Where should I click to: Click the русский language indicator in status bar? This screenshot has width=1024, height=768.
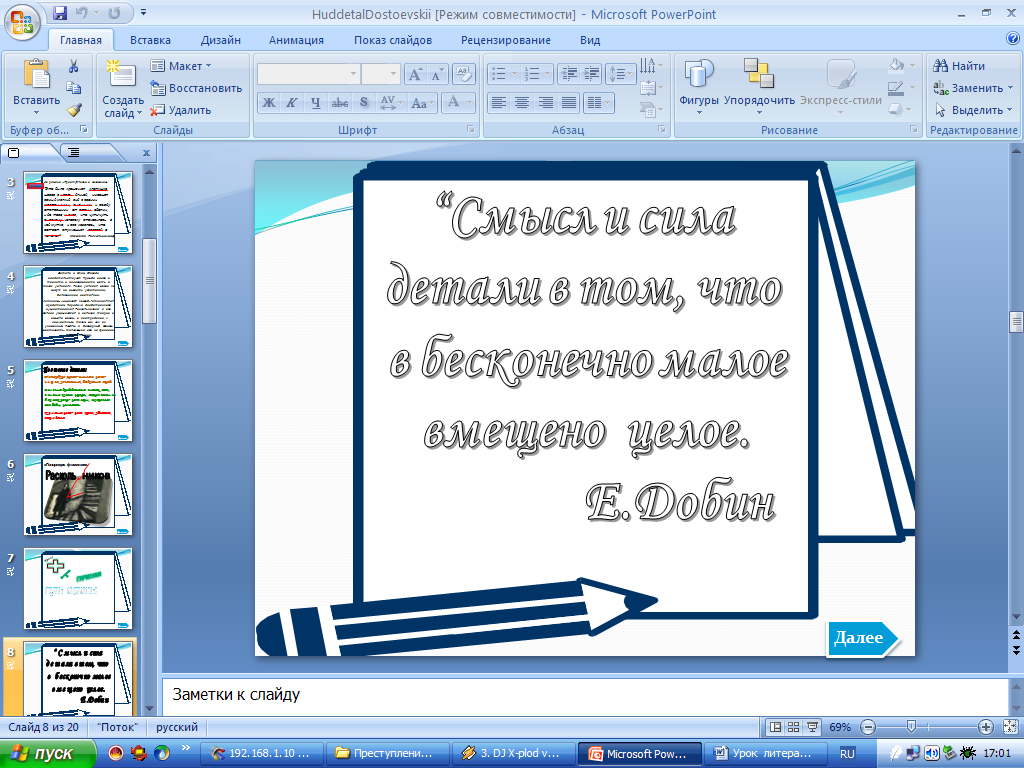tap(176, 727)
